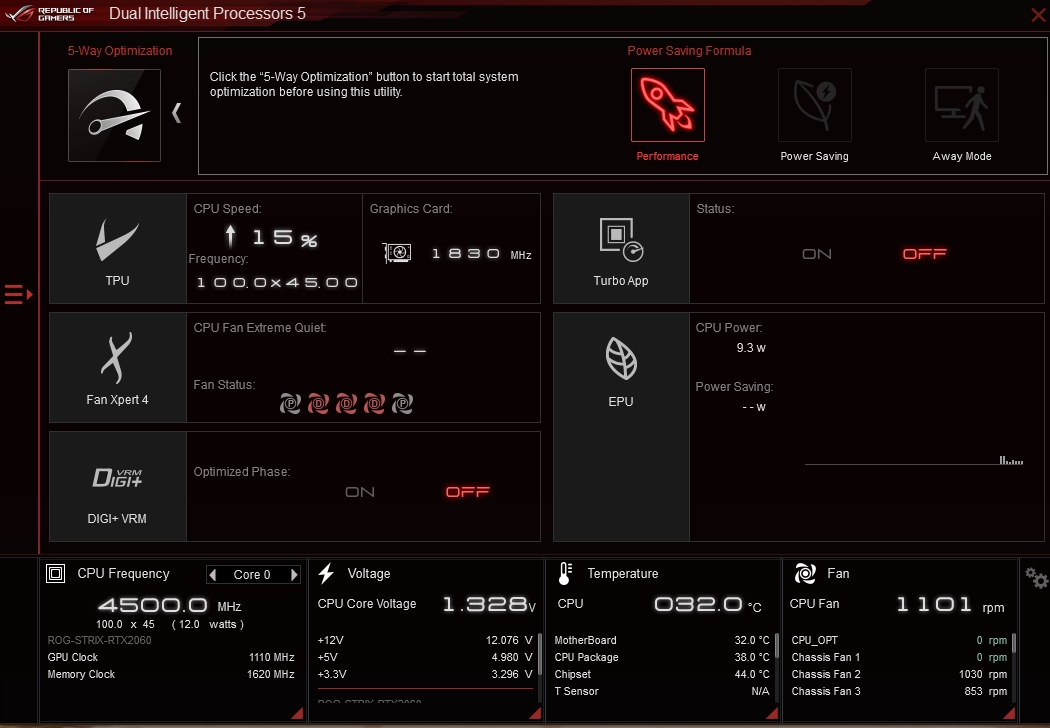This screenshot has width=1050, height=728.
Task: Open monitor settings gears icon
Action: coord(1036,577)
